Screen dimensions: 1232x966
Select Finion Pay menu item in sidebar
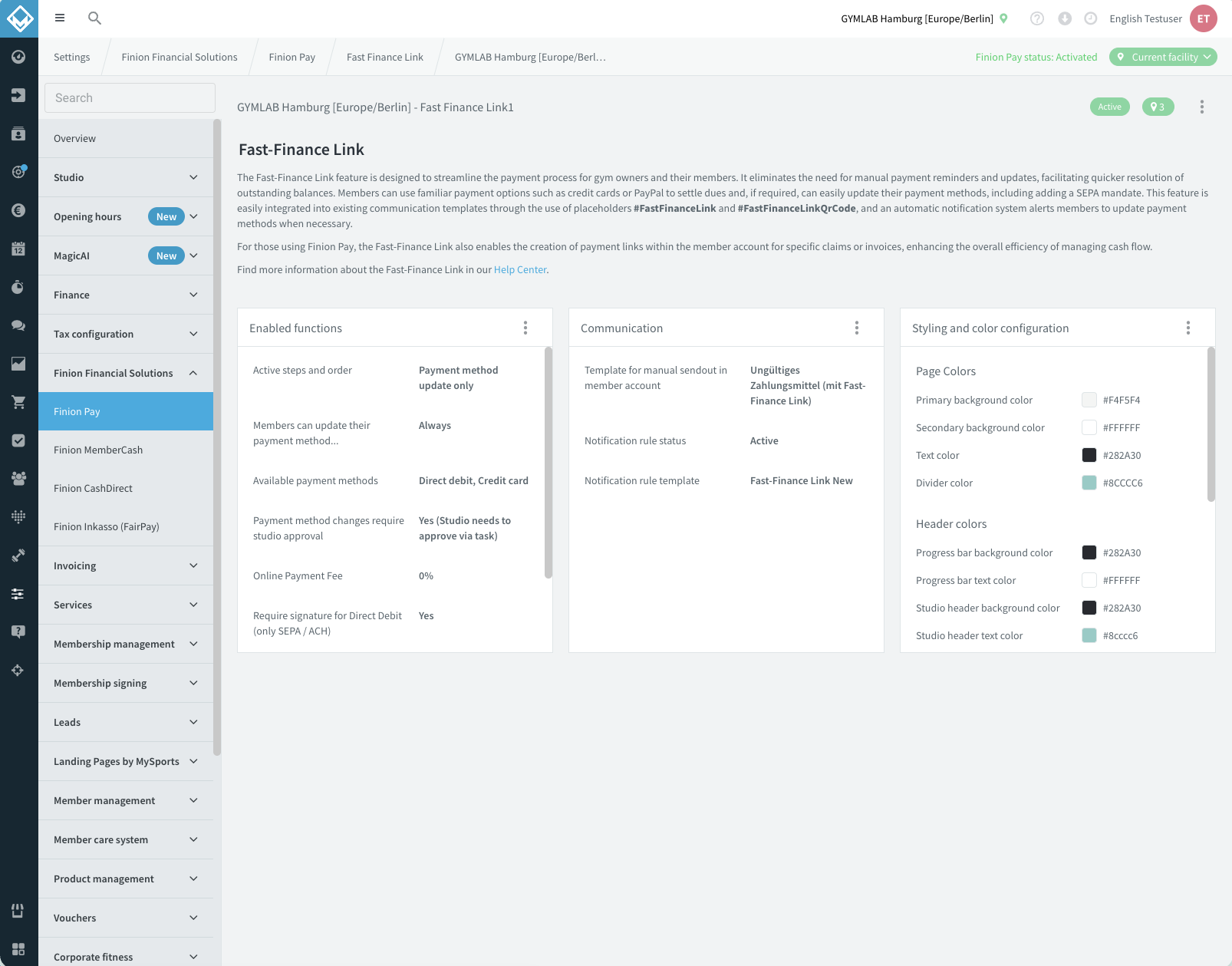tap(126, 411)
